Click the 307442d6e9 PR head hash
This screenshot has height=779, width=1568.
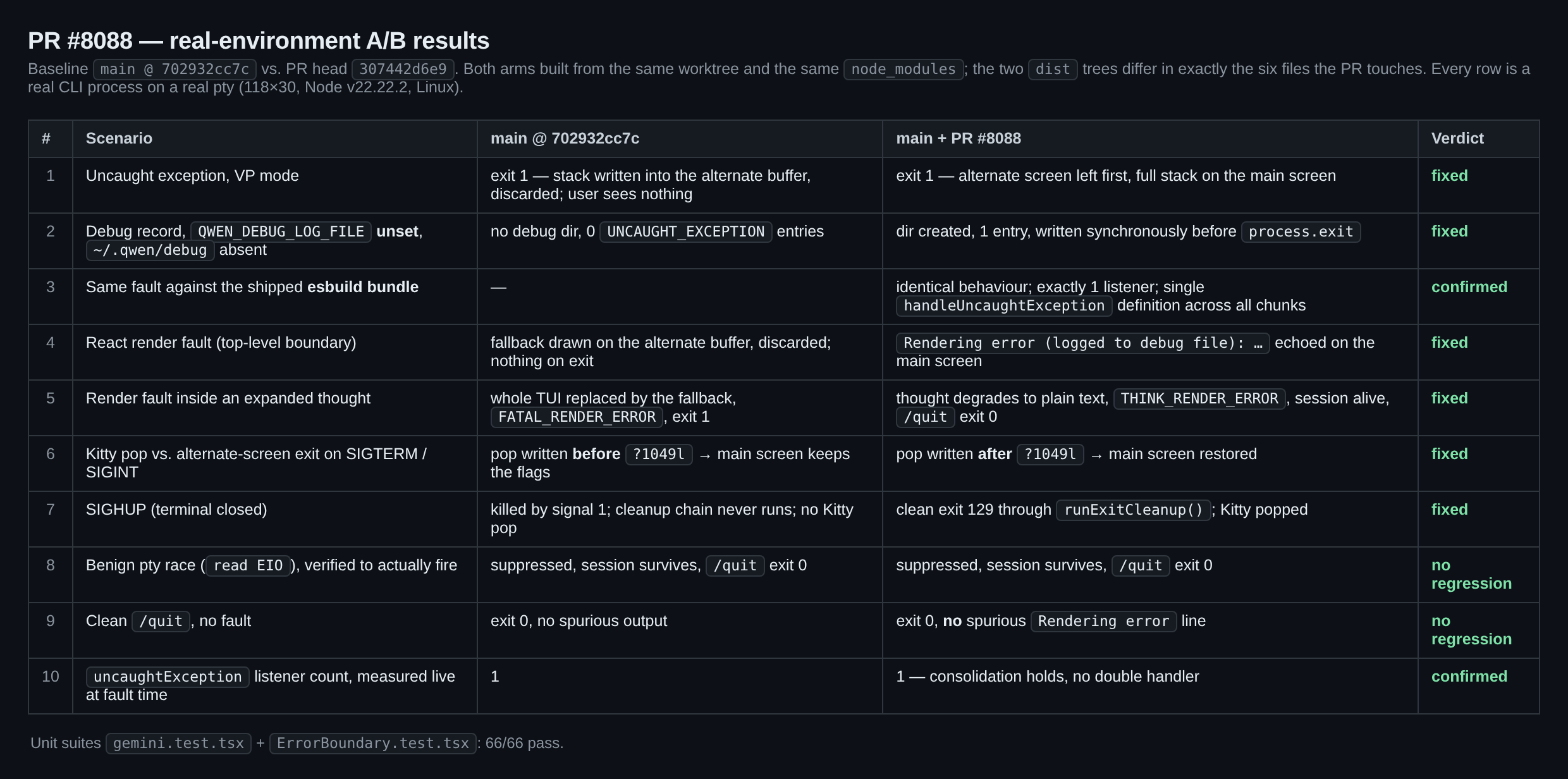click(x=403, y=69)
